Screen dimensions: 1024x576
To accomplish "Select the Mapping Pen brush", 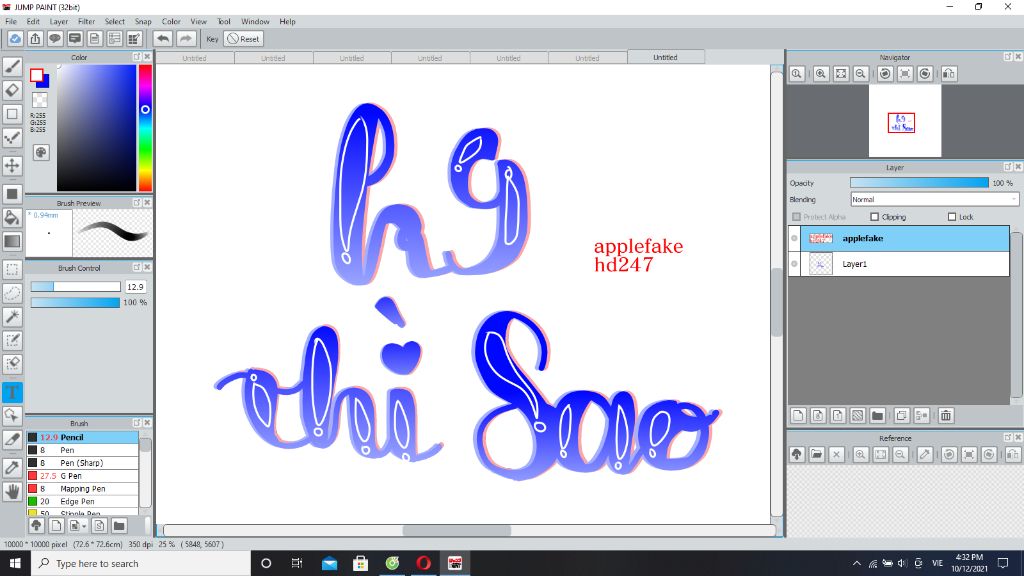I will tap(82, 488).
